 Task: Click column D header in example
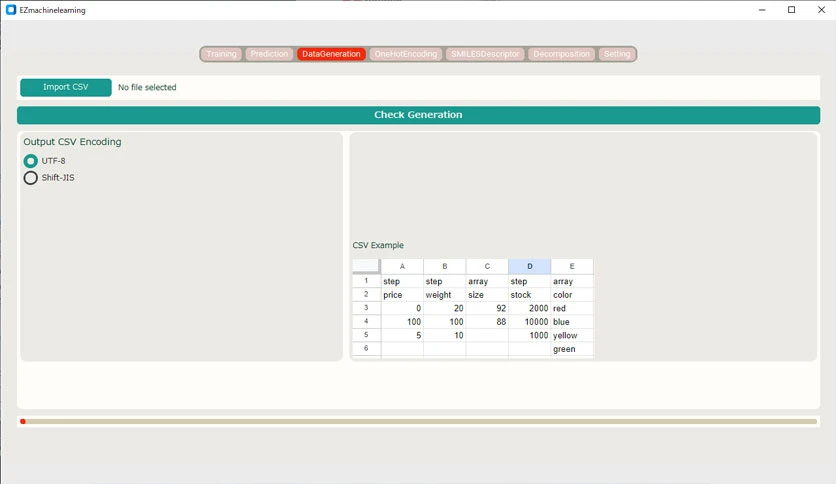tap(529, 266)
